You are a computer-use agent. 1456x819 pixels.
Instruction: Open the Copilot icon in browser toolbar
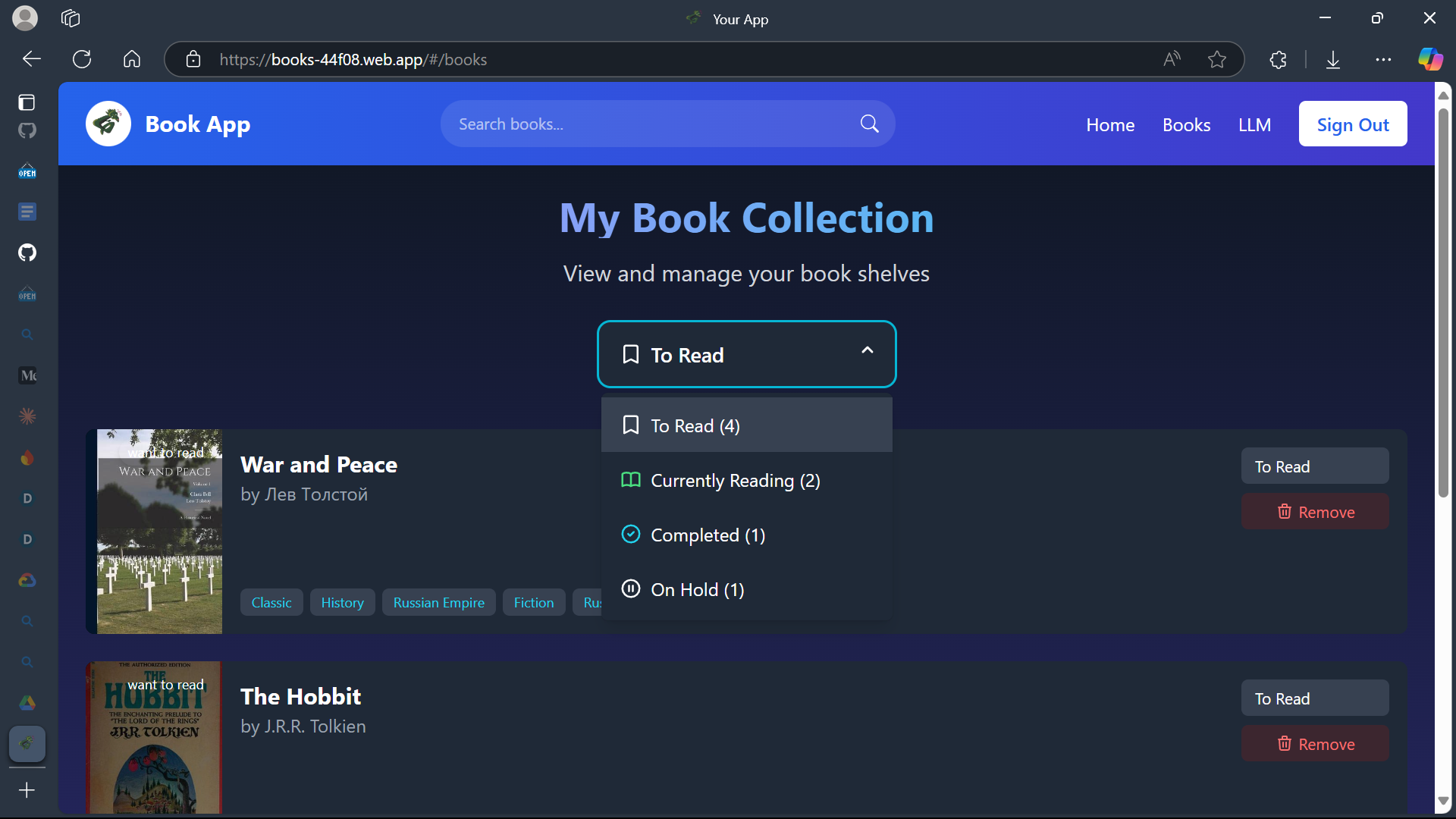tap(1430, 59)
